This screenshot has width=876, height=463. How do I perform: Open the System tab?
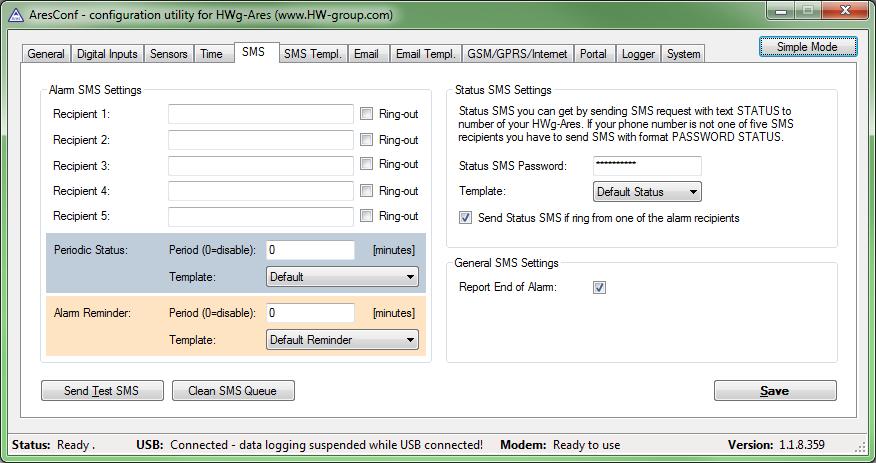coord(683,54)
